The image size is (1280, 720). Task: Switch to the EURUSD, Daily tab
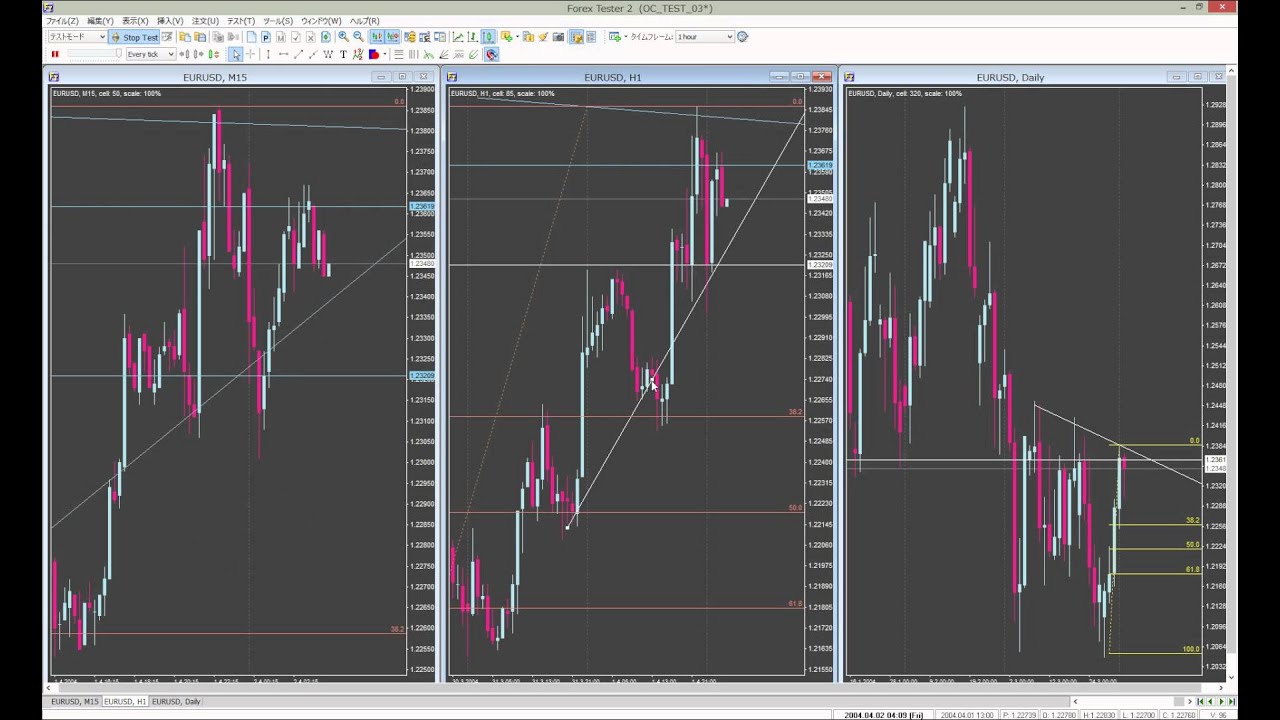tap(176, 702)
